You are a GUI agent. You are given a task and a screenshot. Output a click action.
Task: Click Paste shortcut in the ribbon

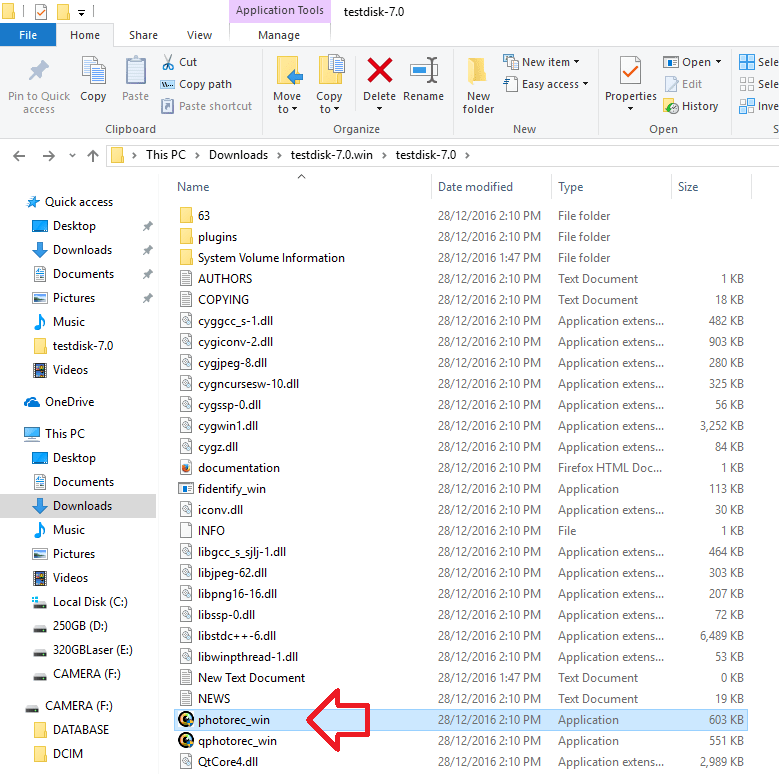207,106
